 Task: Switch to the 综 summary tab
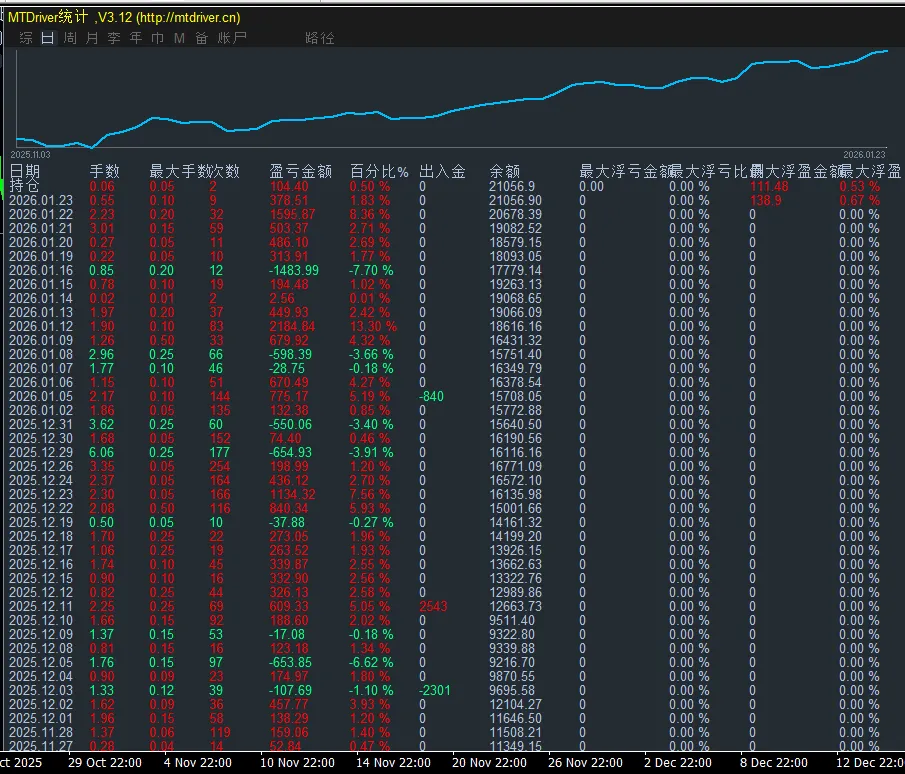click(x=26, y=38)
